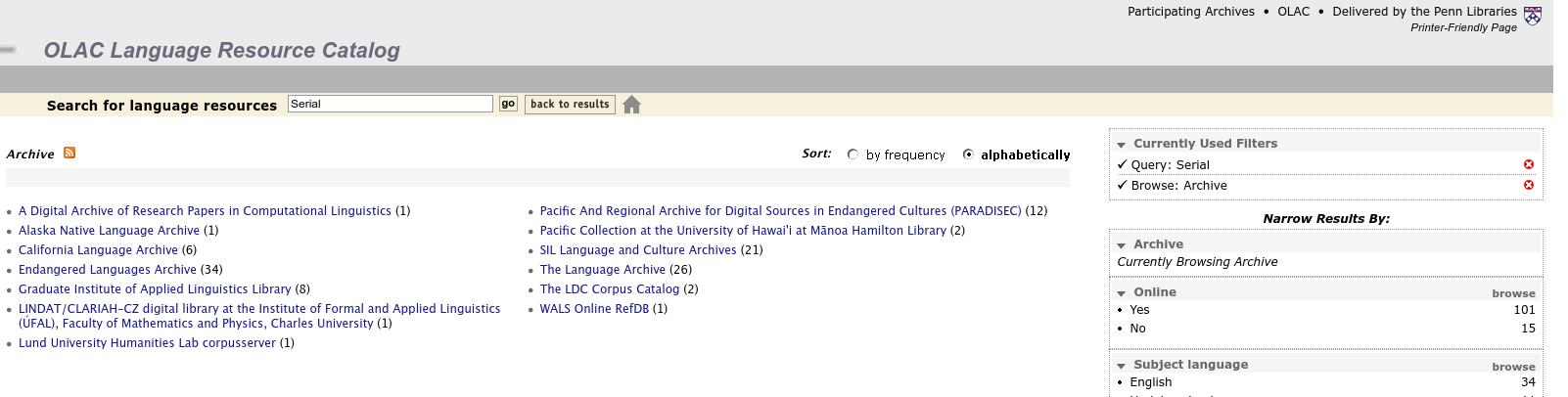
Task: Open LINDAT/CLARIAH-CZ digital library link
Action: 259,316
